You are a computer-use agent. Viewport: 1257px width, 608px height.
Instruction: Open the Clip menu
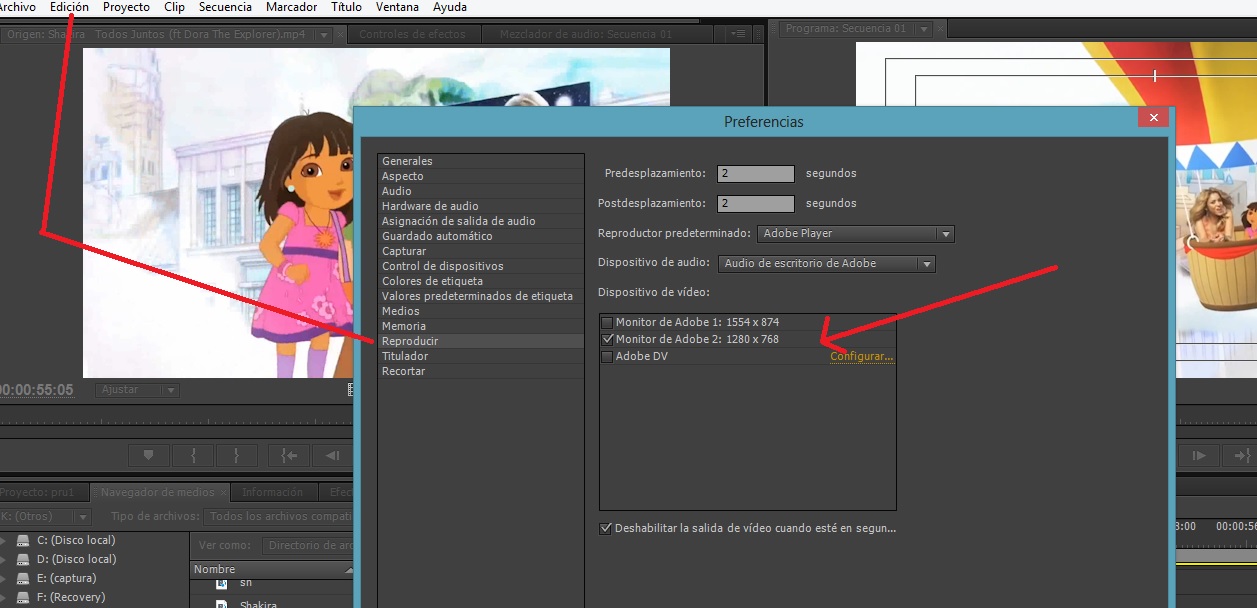point(174,7)
